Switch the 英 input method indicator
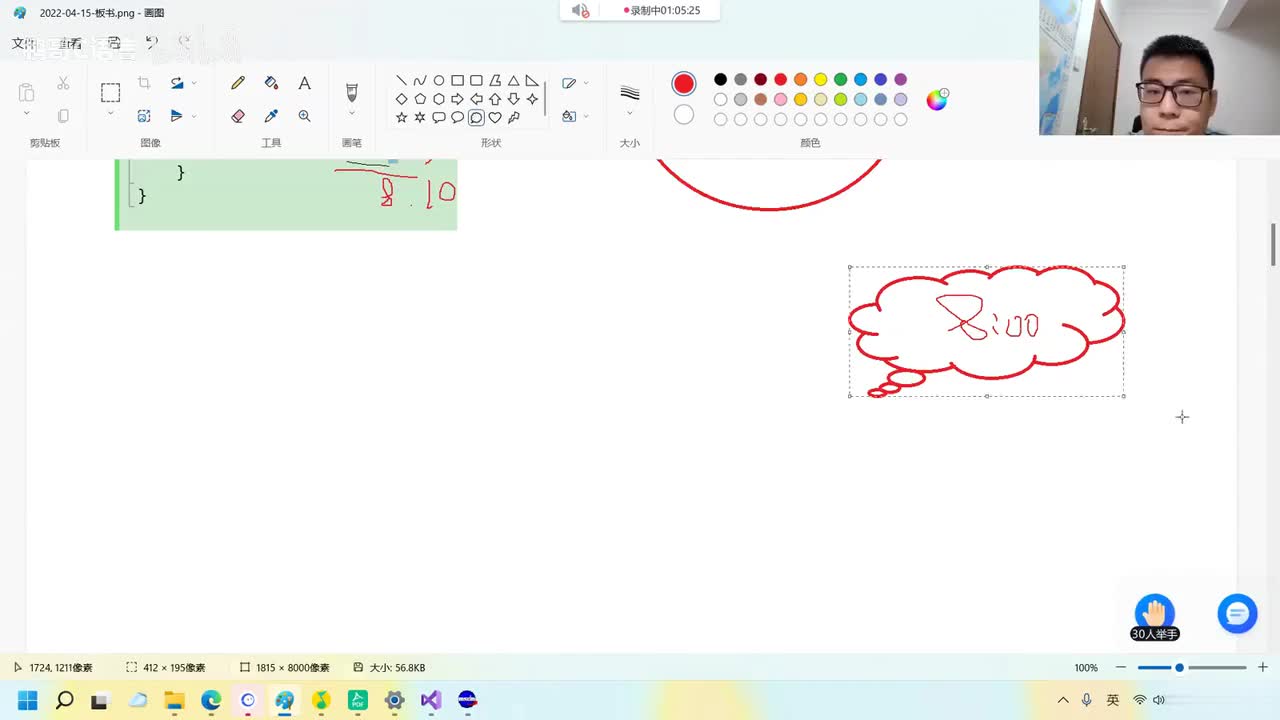The image size is (1280, 720). click(x=1113, y=700)
